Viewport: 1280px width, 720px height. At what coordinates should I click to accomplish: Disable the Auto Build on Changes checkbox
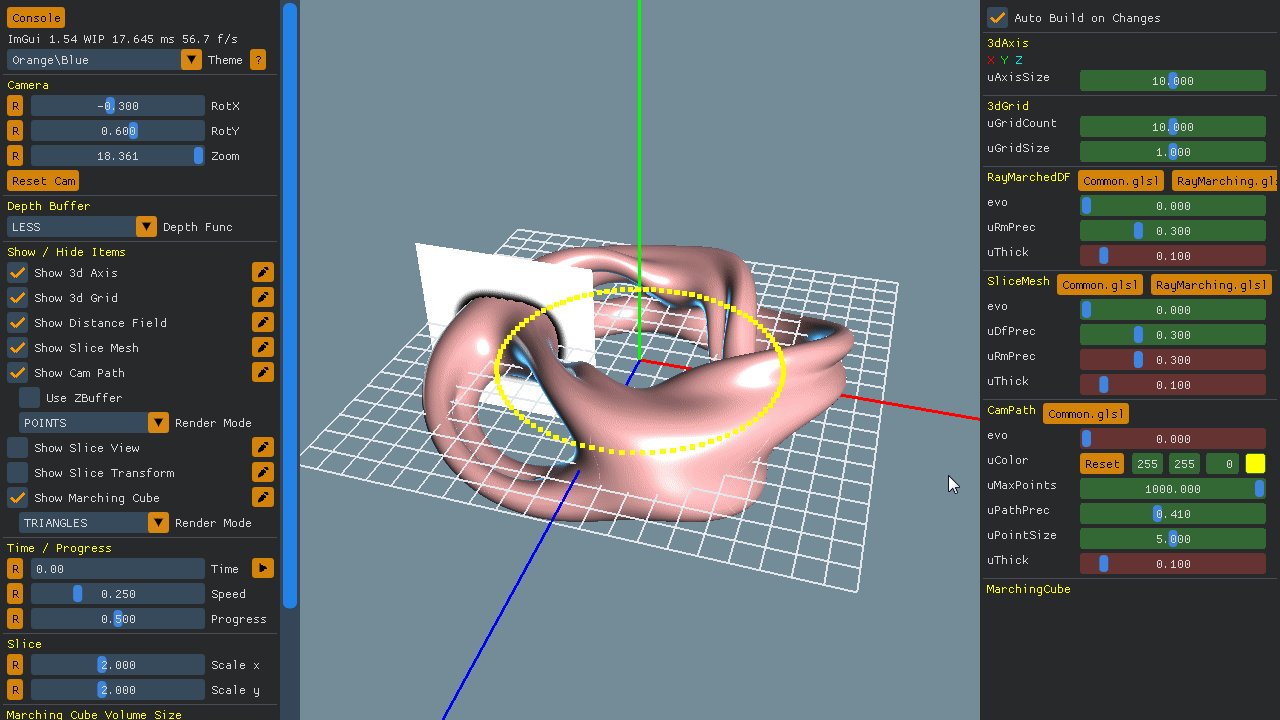click(x=997, y=17)
